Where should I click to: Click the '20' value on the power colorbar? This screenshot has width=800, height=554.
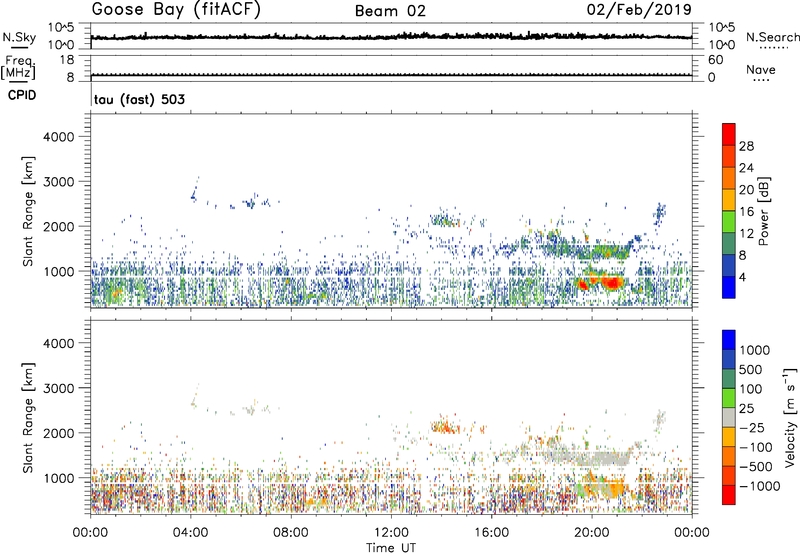point(746,190)
